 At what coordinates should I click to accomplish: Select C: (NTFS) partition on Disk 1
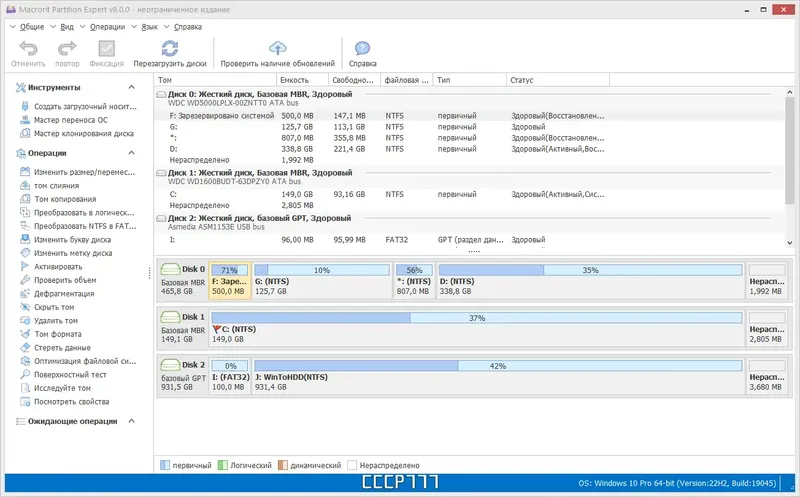pos(477,328)
